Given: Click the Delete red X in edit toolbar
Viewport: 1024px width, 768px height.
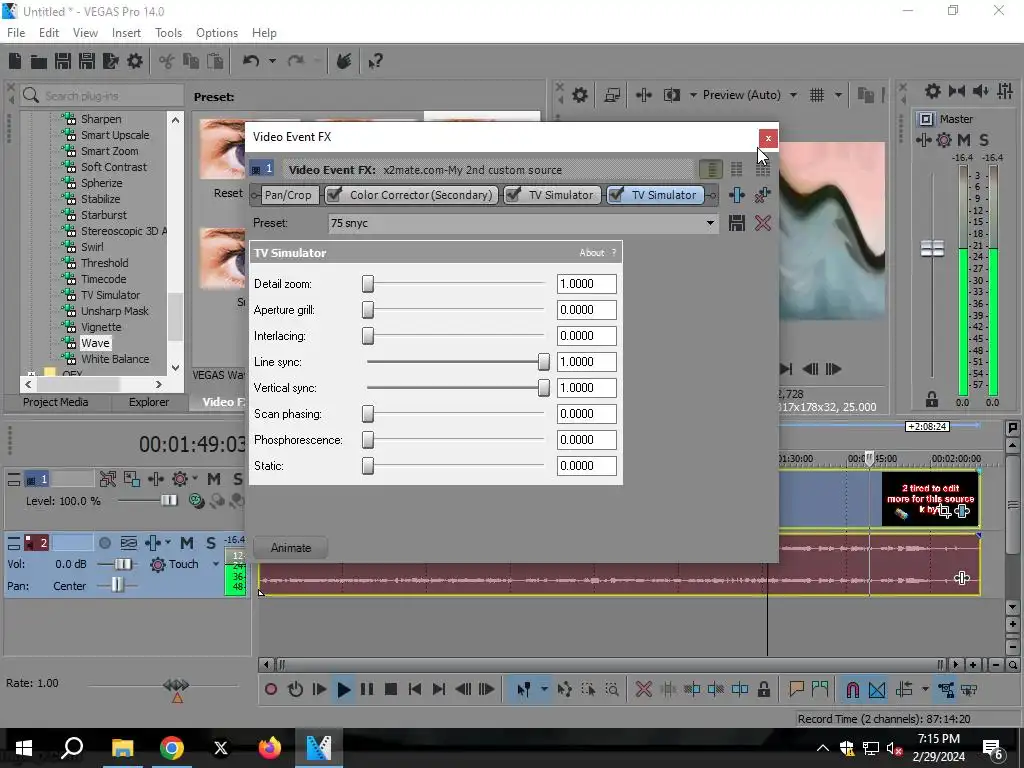Looking at the screenshot, I should [643, 689].
